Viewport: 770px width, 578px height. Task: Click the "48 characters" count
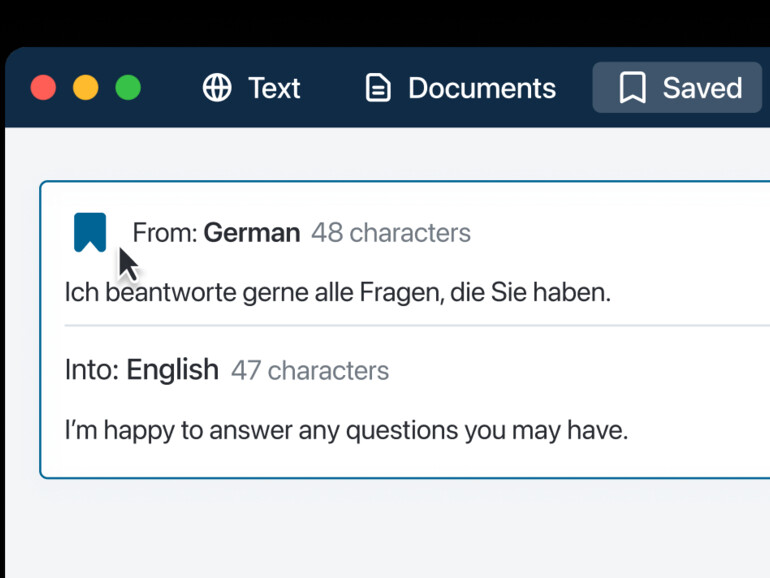390,233
